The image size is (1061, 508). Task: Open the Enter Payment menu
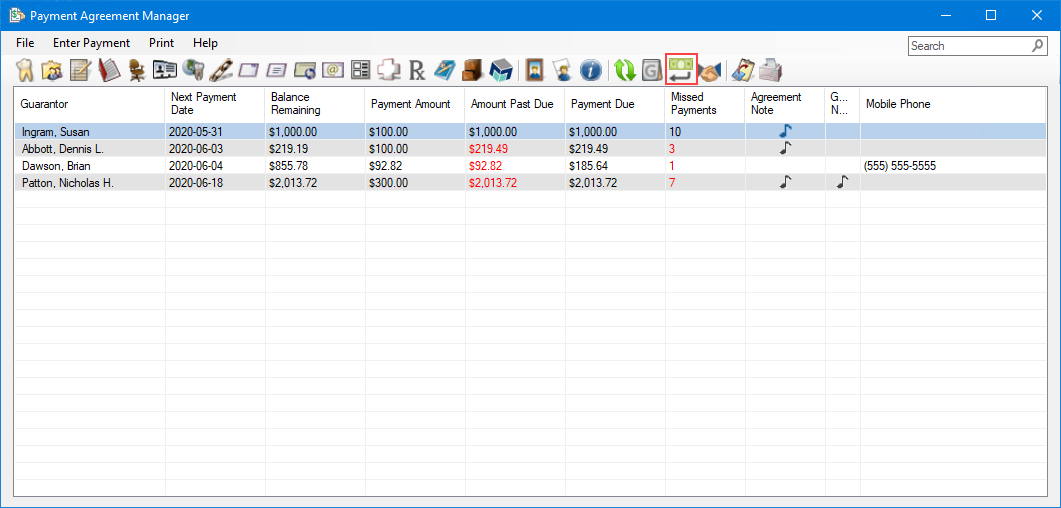tap(91, 43)
